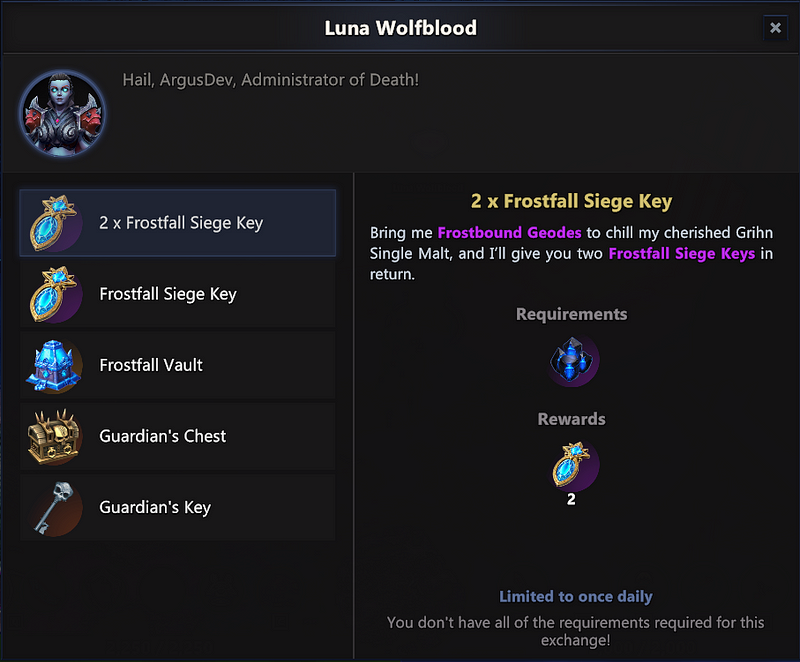The width and height of the screenshot is (800, 662).
Task: Select the Guardian's Key exchange entry
Action: 178,507
